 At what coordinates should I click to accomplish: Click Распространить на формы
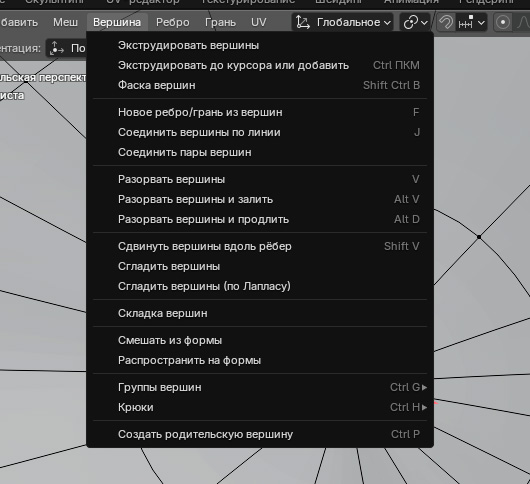260,360
